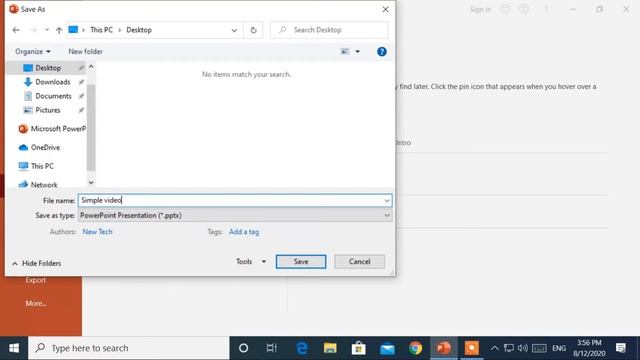Close the Save As dialog
The height and width of the screenshot is (360, 640).
click(x=385, y=9)
